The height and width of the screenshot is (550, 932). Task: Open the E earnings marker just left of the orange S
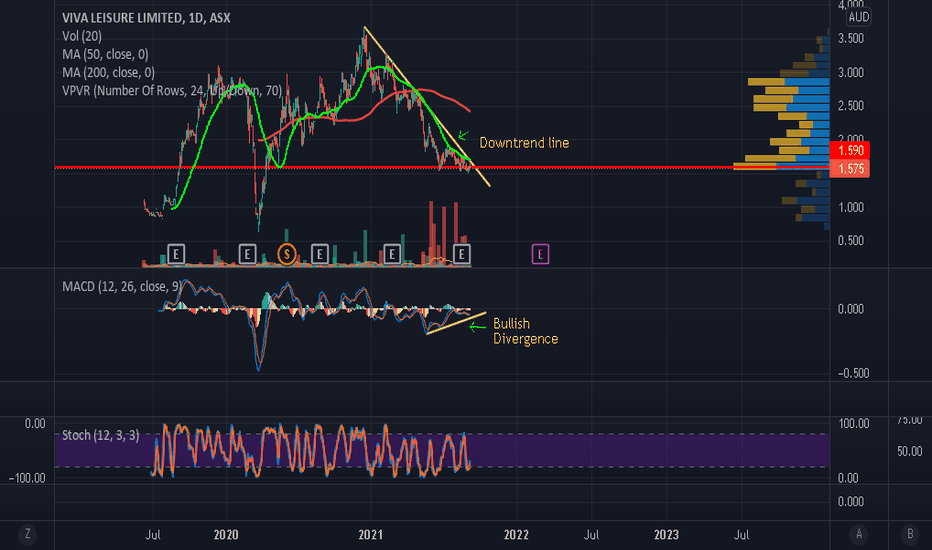pyautogui.click(x=247, y=254)
